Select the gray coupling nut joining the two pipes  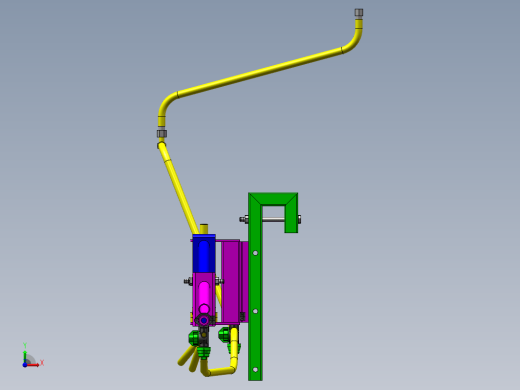tap(162, 133)
